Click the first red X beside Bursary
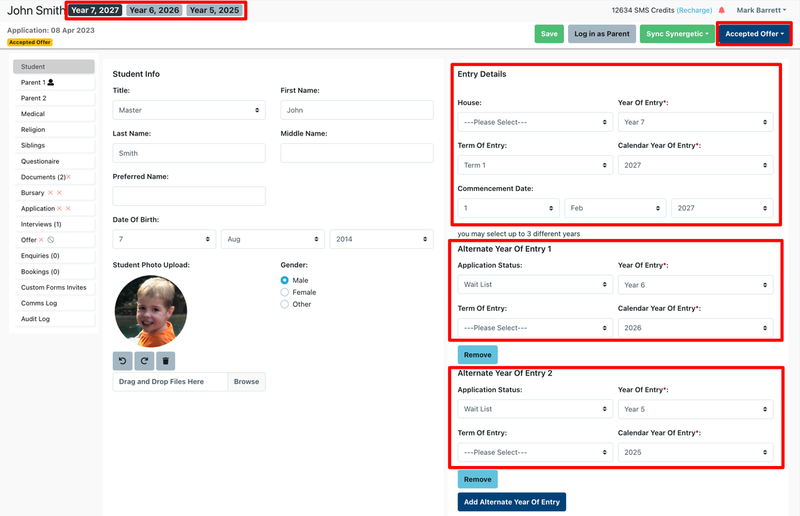 51,193
